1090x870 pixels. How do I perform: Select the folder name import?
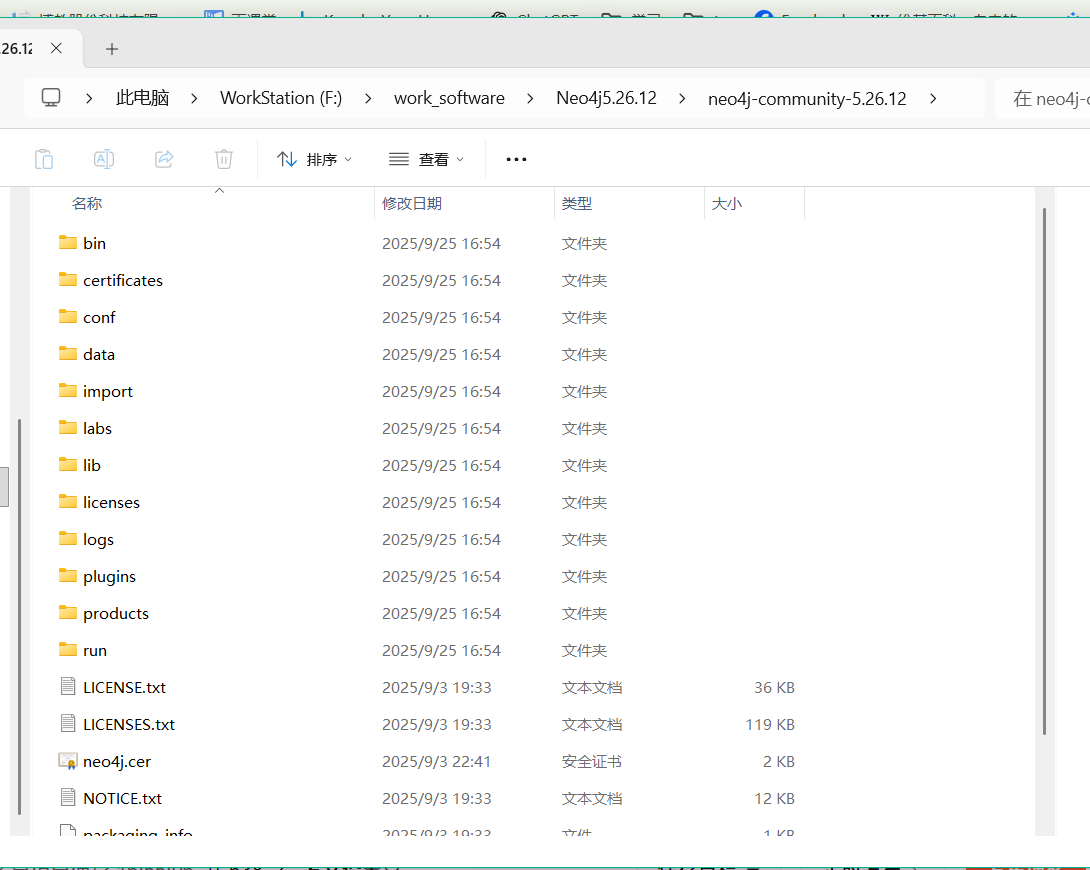click(x=108, y=392)
